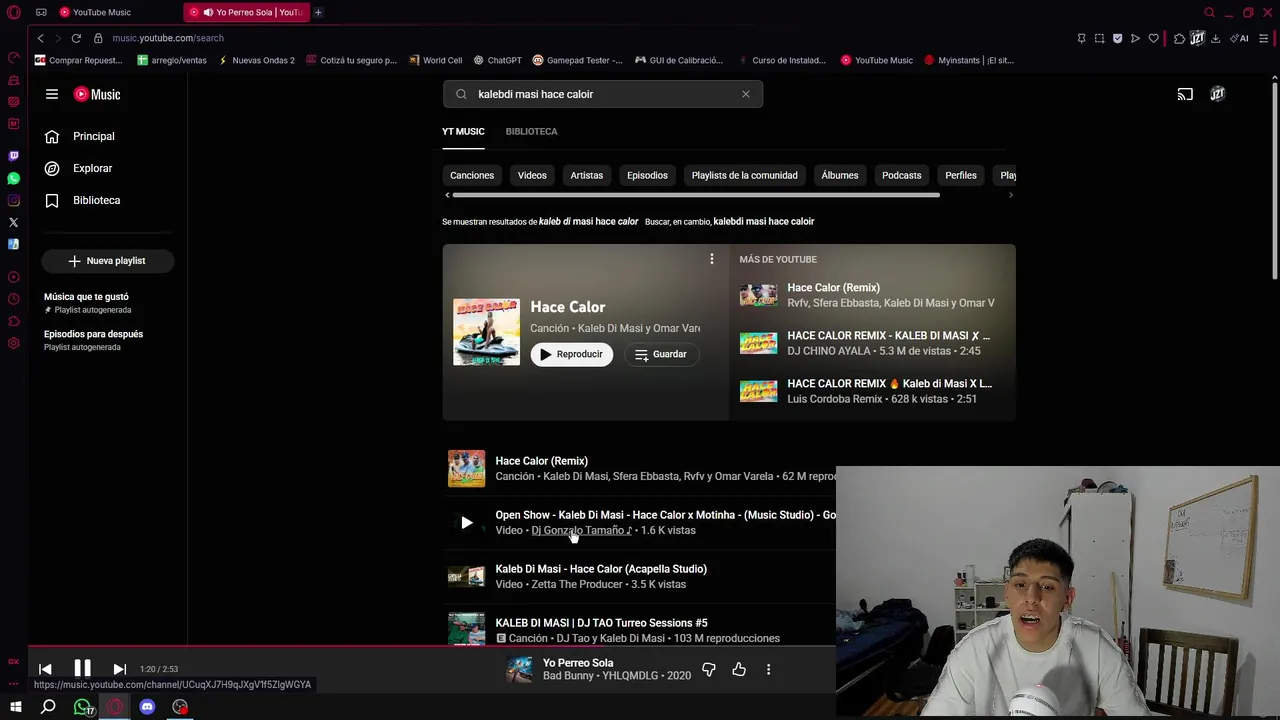Like Yo Perreo Sola
Image resolution: width=1280 pixels, height=720 pixels.
pos(739,669)
